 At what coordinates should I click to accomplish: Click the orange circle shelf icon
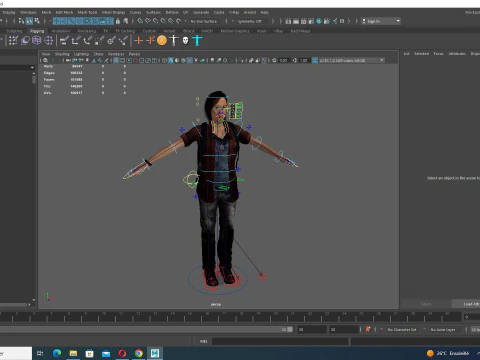coord(162,40)
